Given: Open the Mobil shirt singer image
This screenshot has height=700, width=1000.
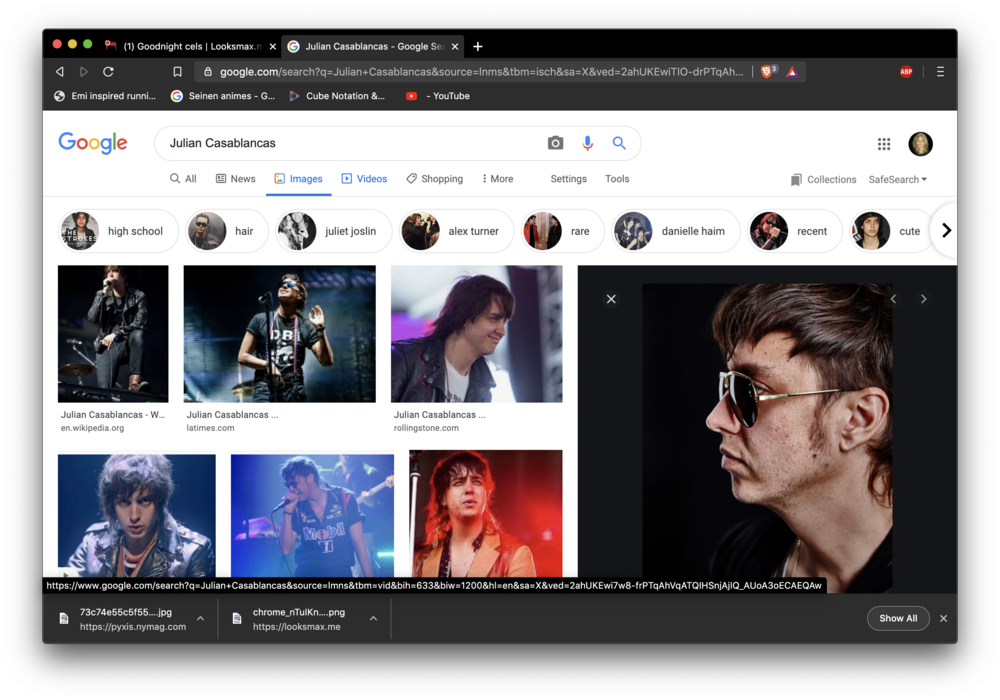Looking at the screenshot, I should pyautogui.click(x=312, y=515).
